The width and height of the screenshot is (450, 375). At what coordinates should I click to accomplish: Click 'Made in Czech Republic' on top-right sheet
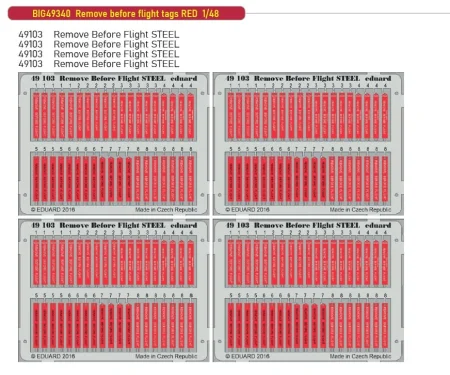360,210
